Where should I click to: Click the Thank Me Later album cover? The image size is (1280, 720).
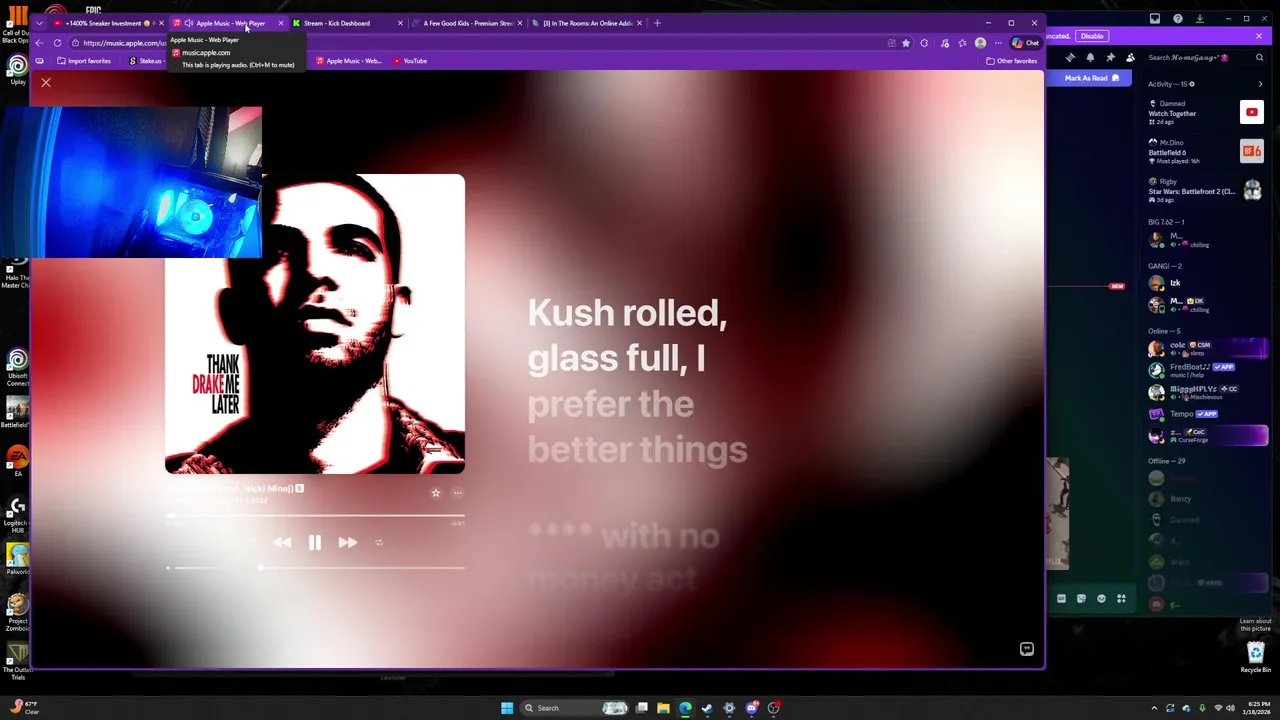[315, 324]
